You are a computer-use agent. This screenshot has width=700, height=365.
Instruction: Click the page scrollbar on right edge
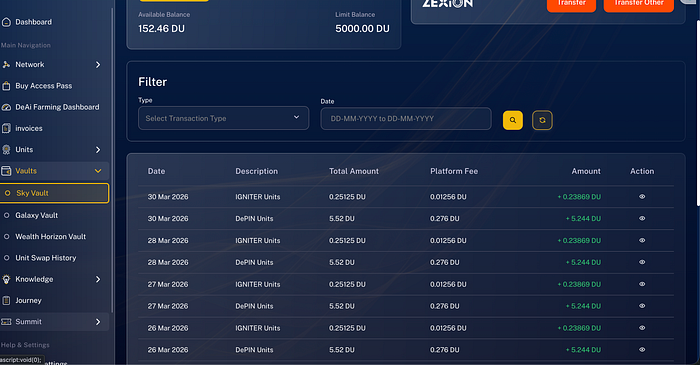tap(698, 112)
